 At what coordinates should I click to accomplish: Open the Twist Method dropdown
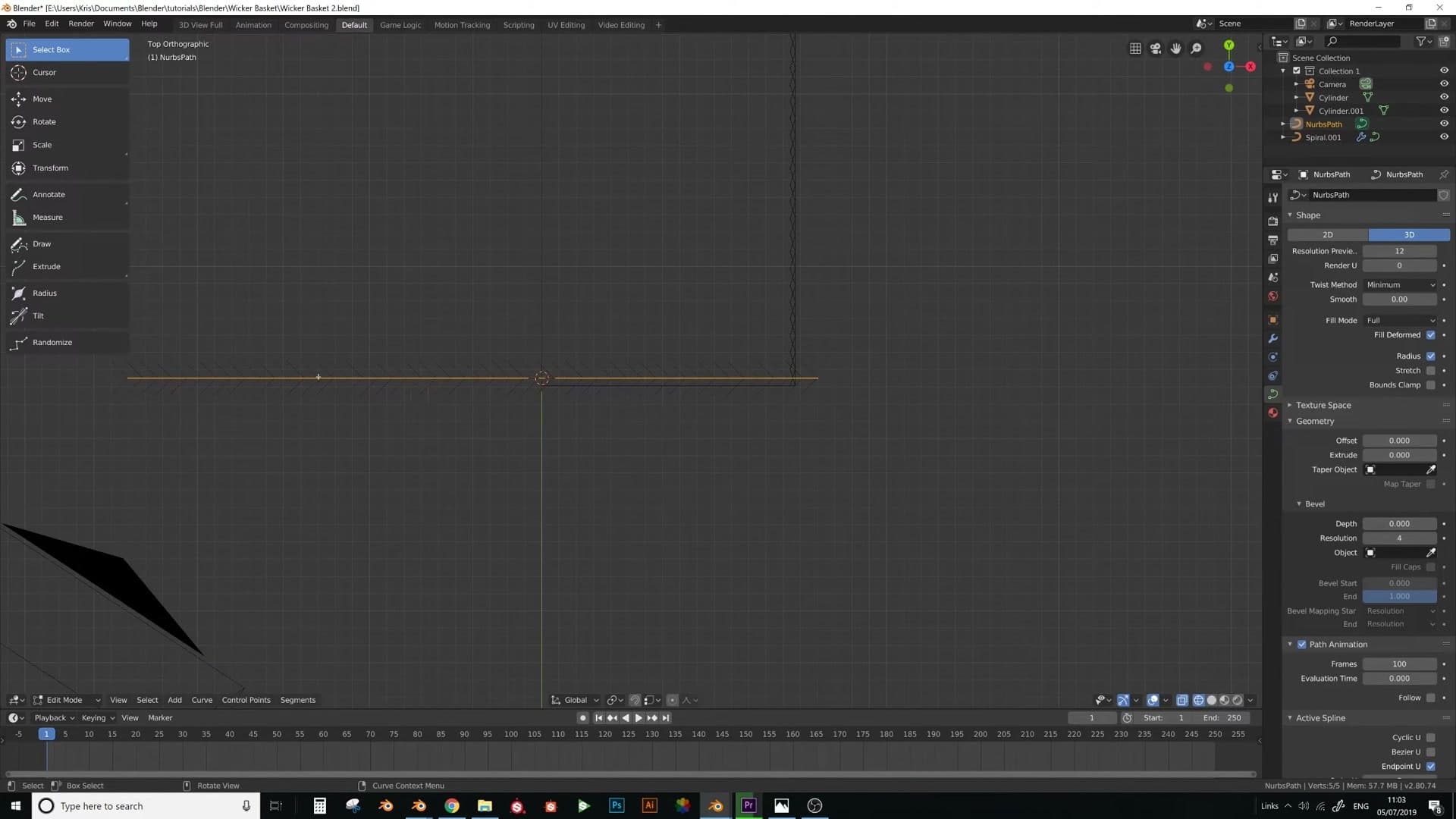[1400, 285]
